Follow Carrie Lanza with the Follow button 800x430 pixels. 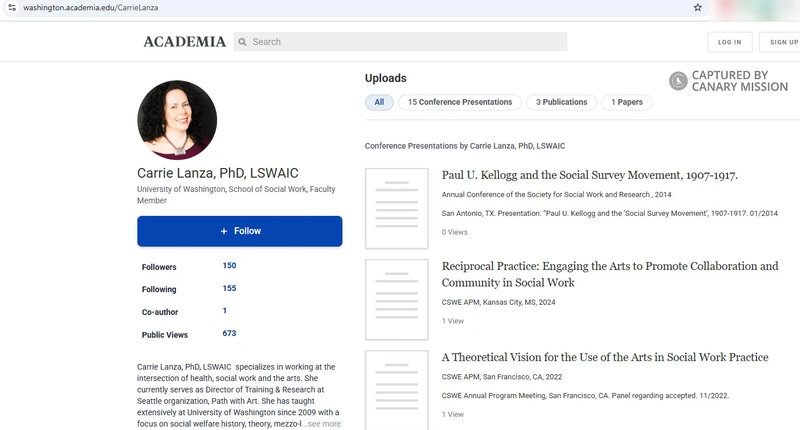(239, 231)
